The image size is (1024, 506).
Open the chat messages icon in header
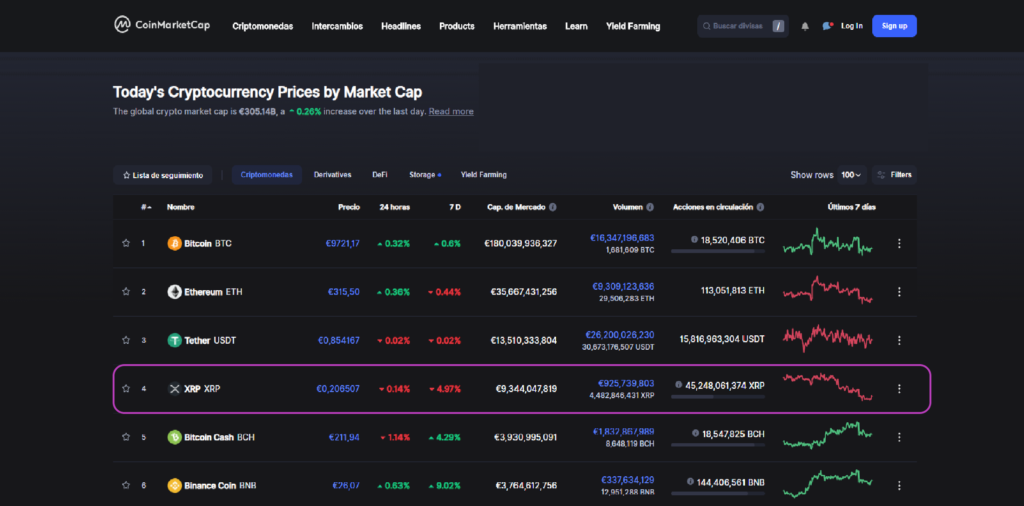[827, 26]
